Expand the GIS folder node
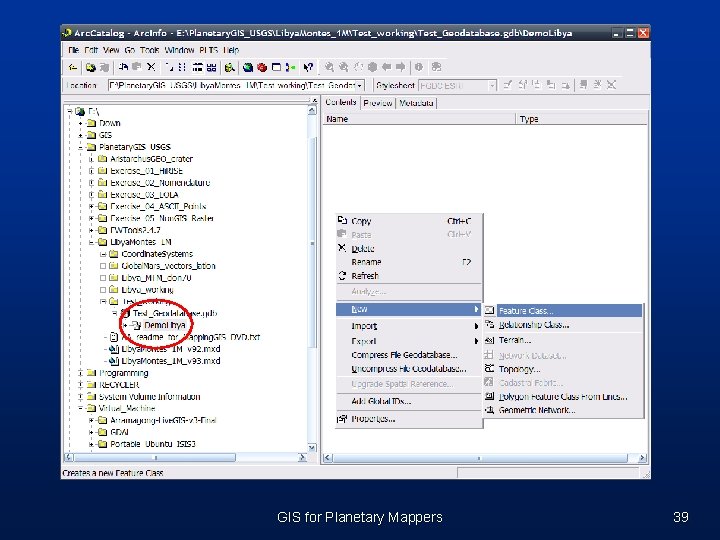The height and width of the screenshot is (540, 720). click(80, 135)
